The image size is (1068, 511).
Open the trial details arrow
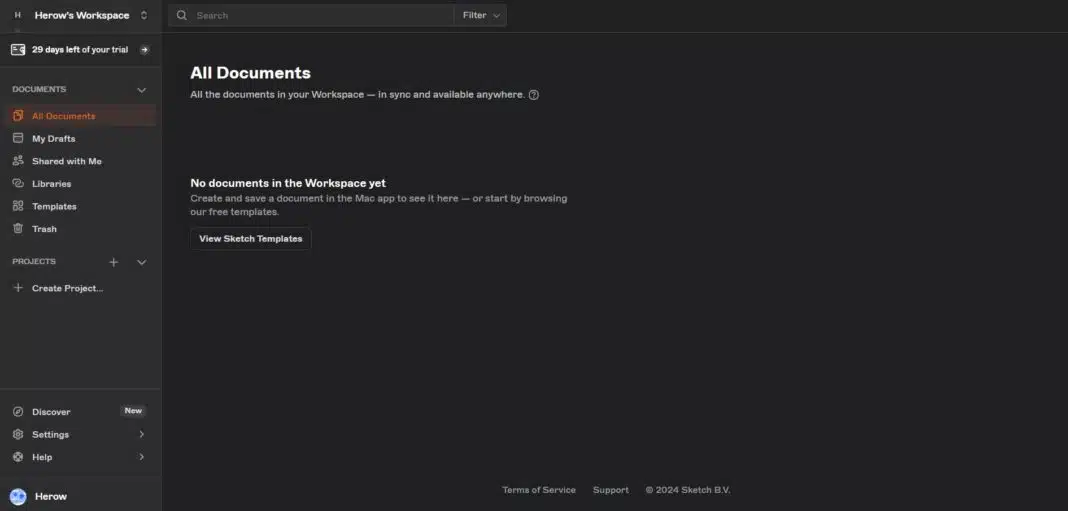pyautogui.click(x=145, y=49)
